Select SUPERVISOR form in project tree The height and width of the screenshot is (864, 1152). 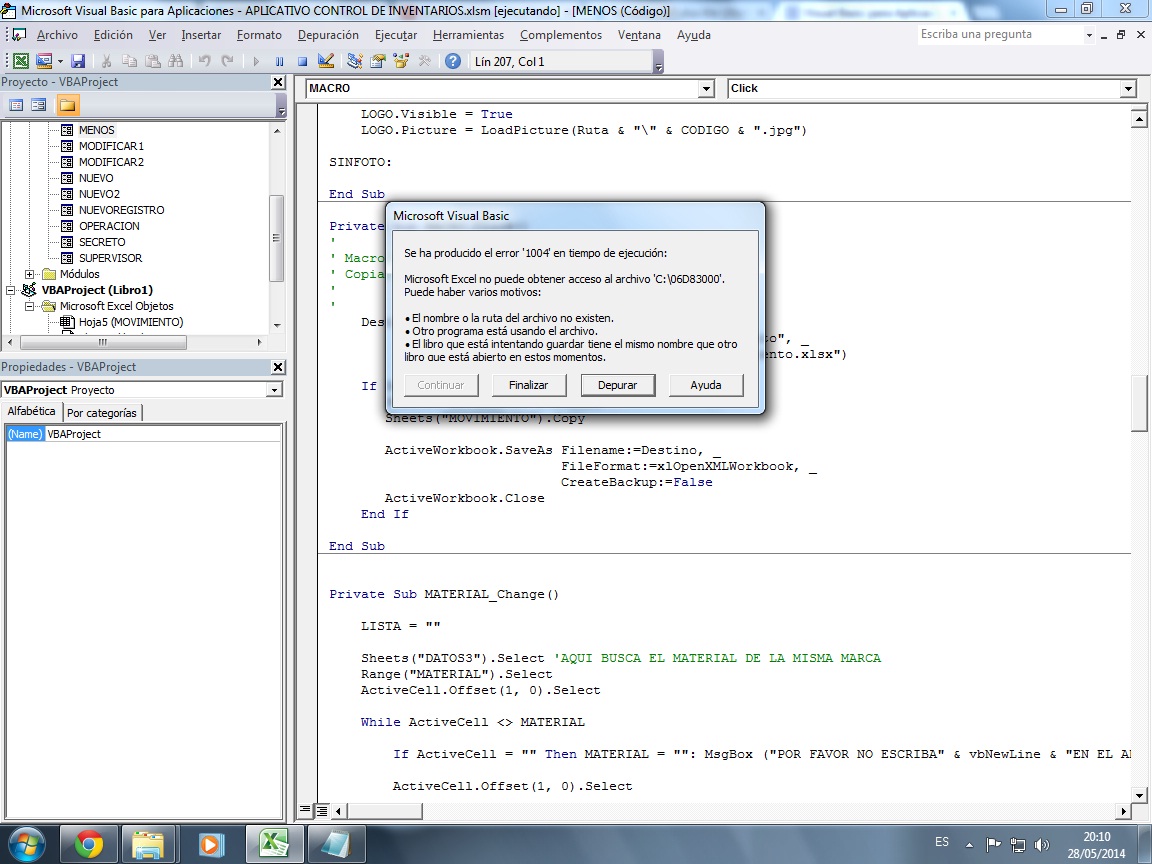tap(110, 258)
